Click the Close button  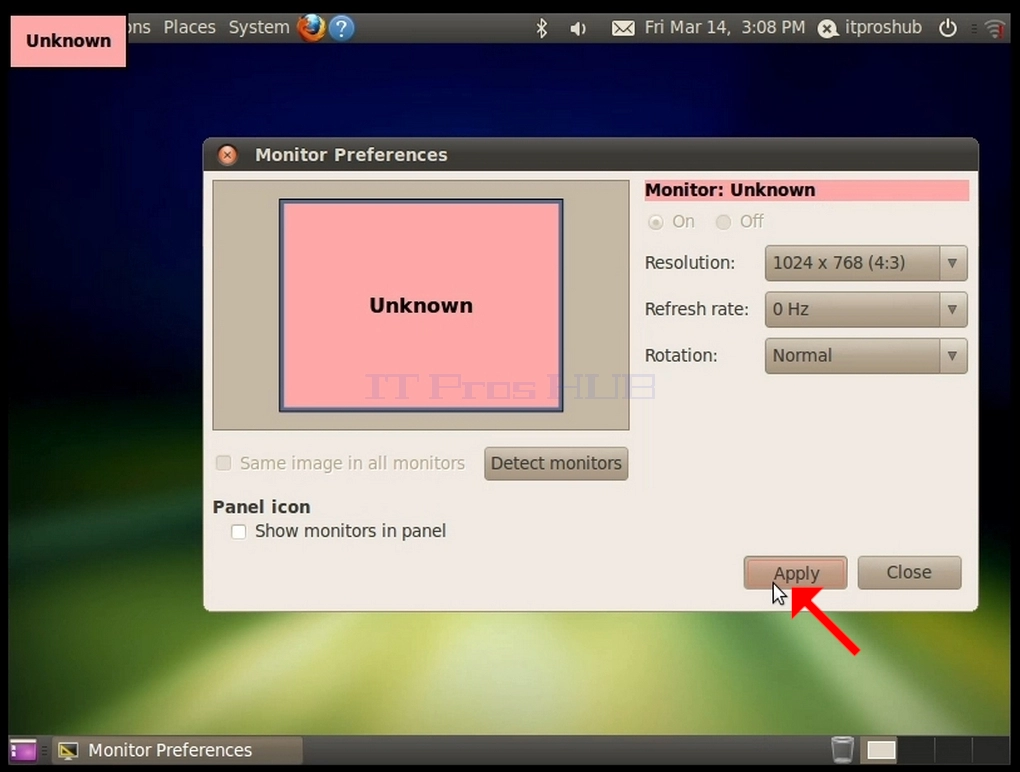(x=909, y=572)
